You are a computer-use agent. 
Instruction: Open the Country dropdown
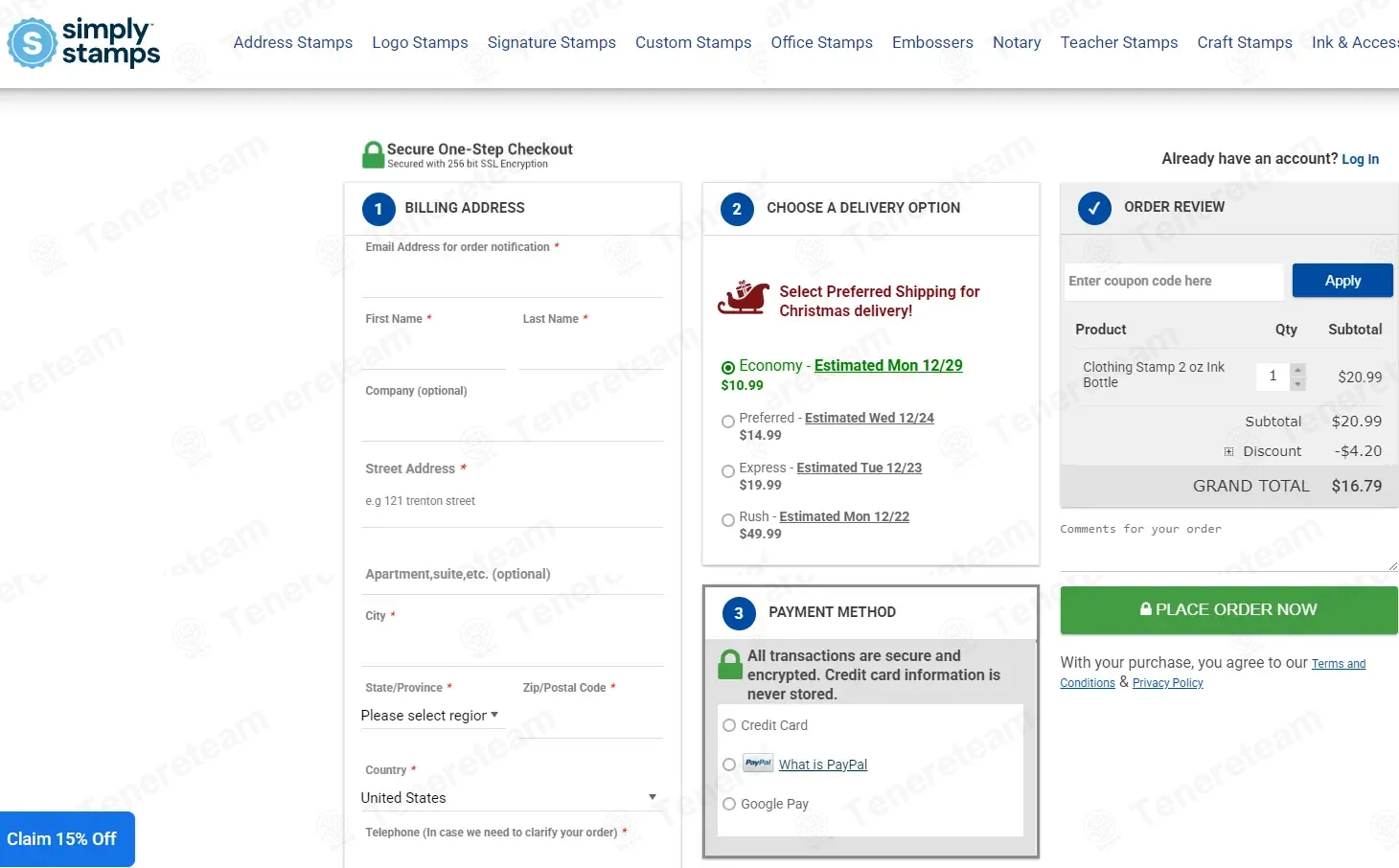(509, 797)
